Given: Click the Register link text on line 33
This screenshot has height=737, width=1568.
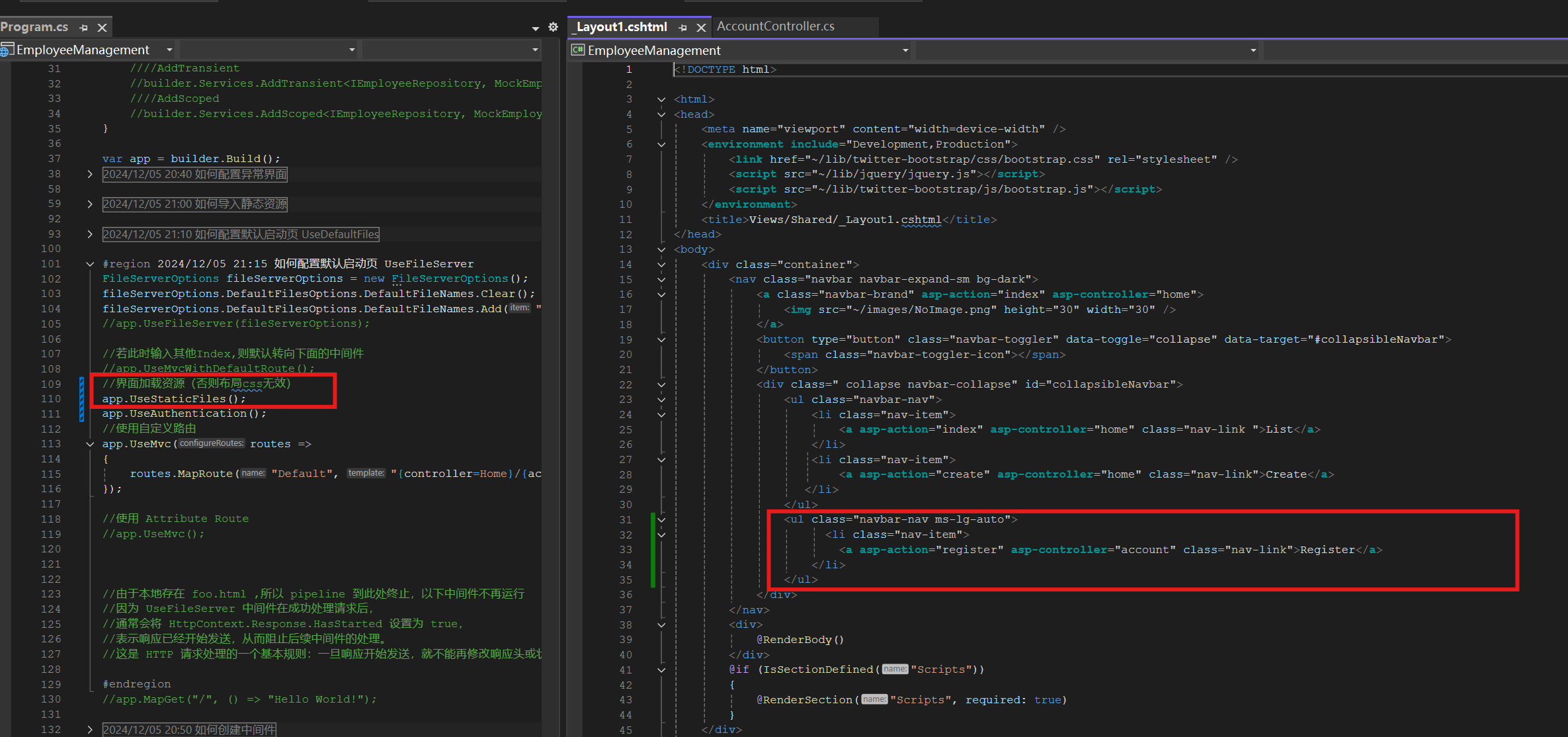Looking at the screenshot, I should click(x=1327, y=550).
